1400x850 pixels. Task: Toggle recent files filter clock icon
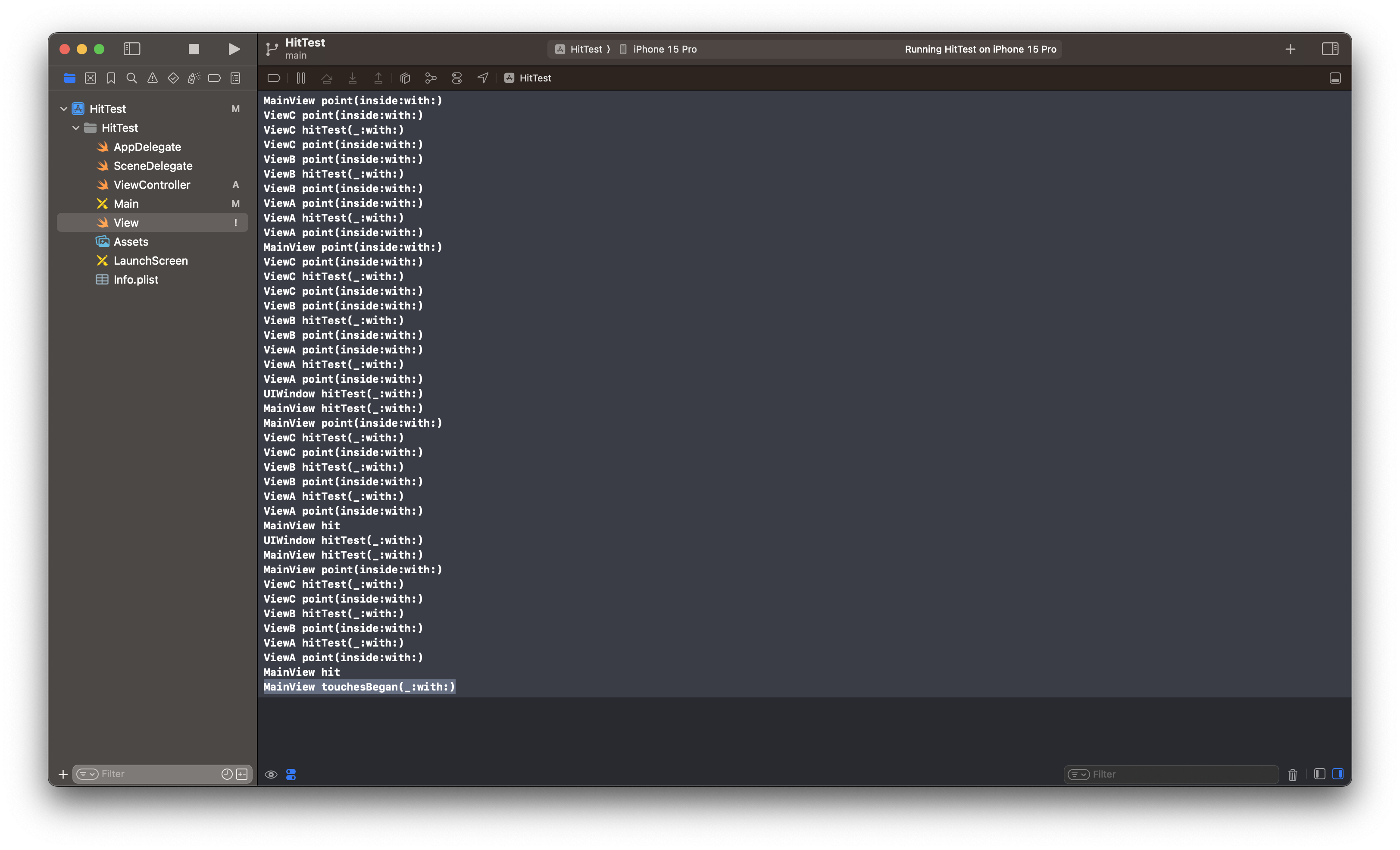tap(227, 774)
